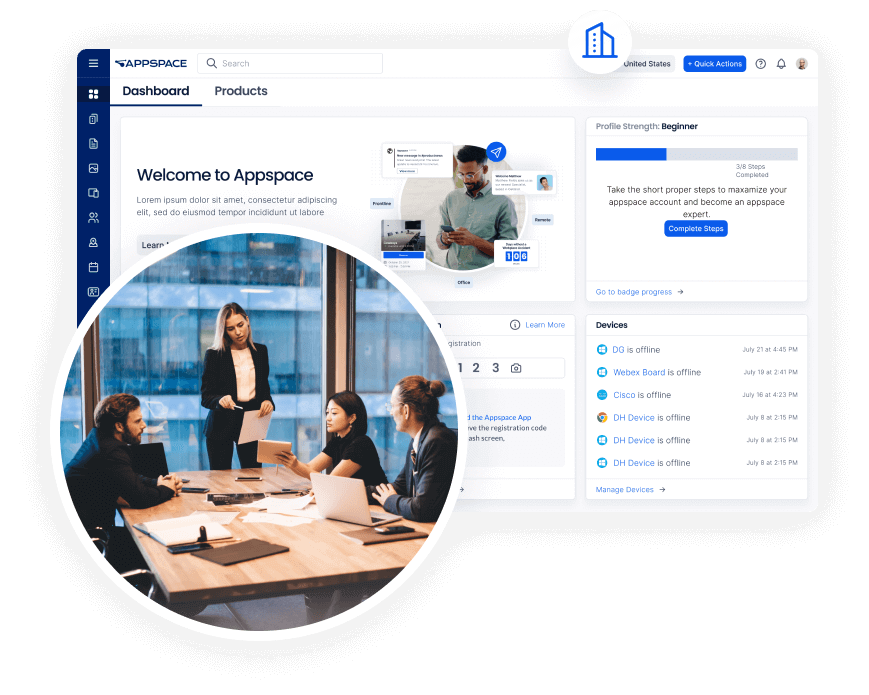Focus the Search input field

290,63
